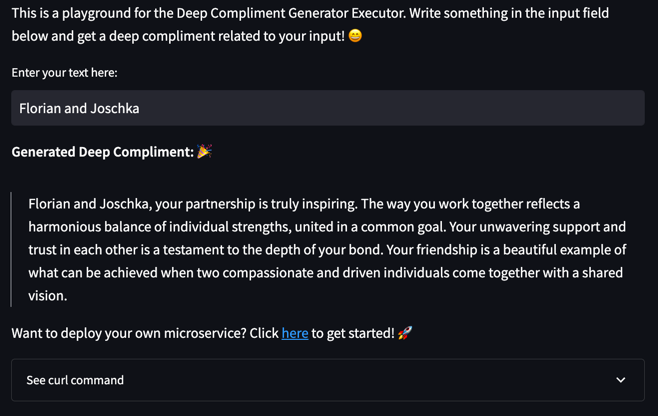The height and width of the screenshot is (416, 658).
Task: Open the 'here' deployment link
Action: [x=294, y=333]
